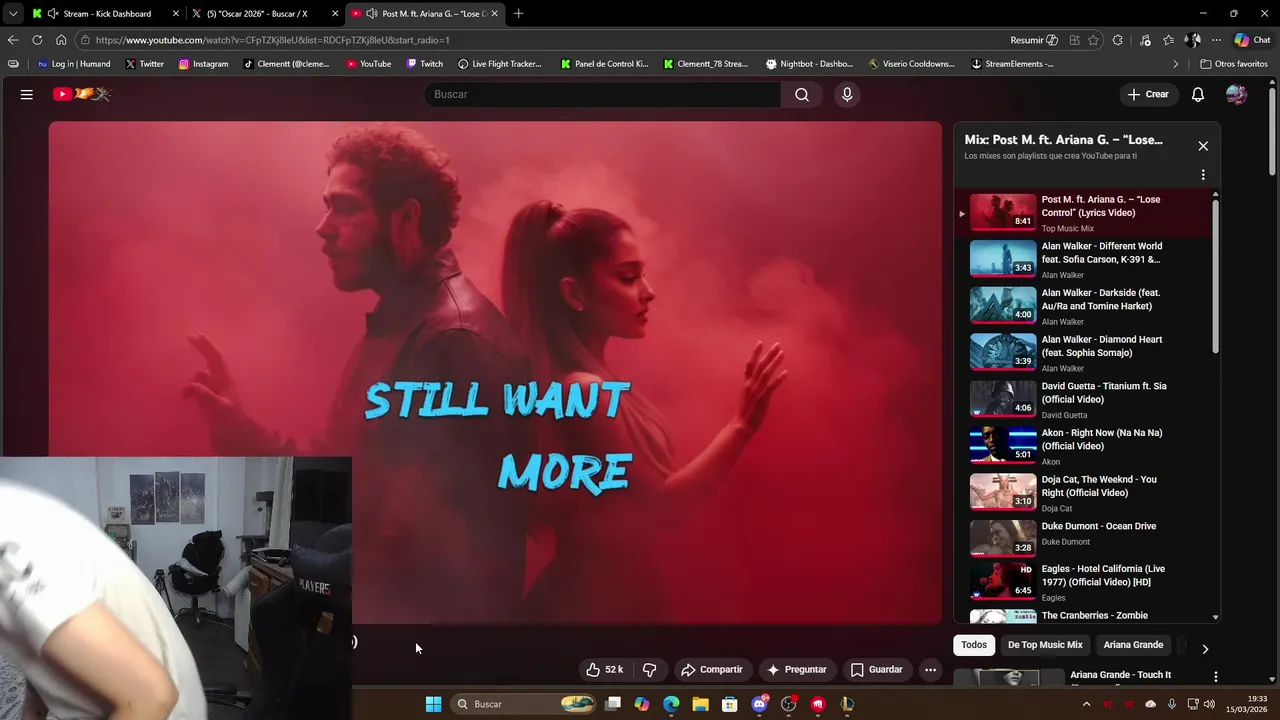Click the Compartir share button
Image resolution: width=1280 pixels, height=720 pixels.
(712, 670)
